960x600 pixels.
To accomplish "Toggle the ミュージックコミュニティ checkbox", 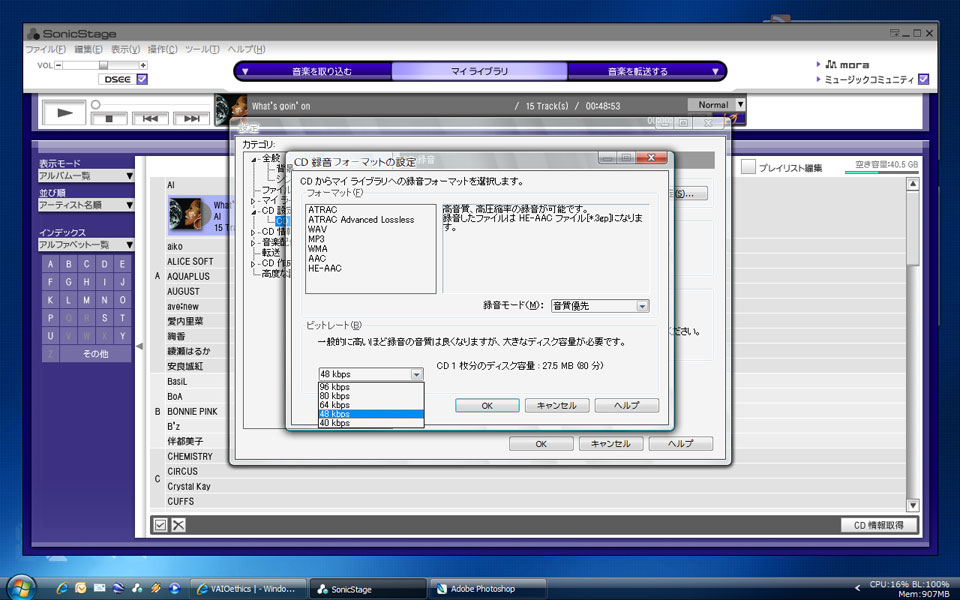I will 924,79.
